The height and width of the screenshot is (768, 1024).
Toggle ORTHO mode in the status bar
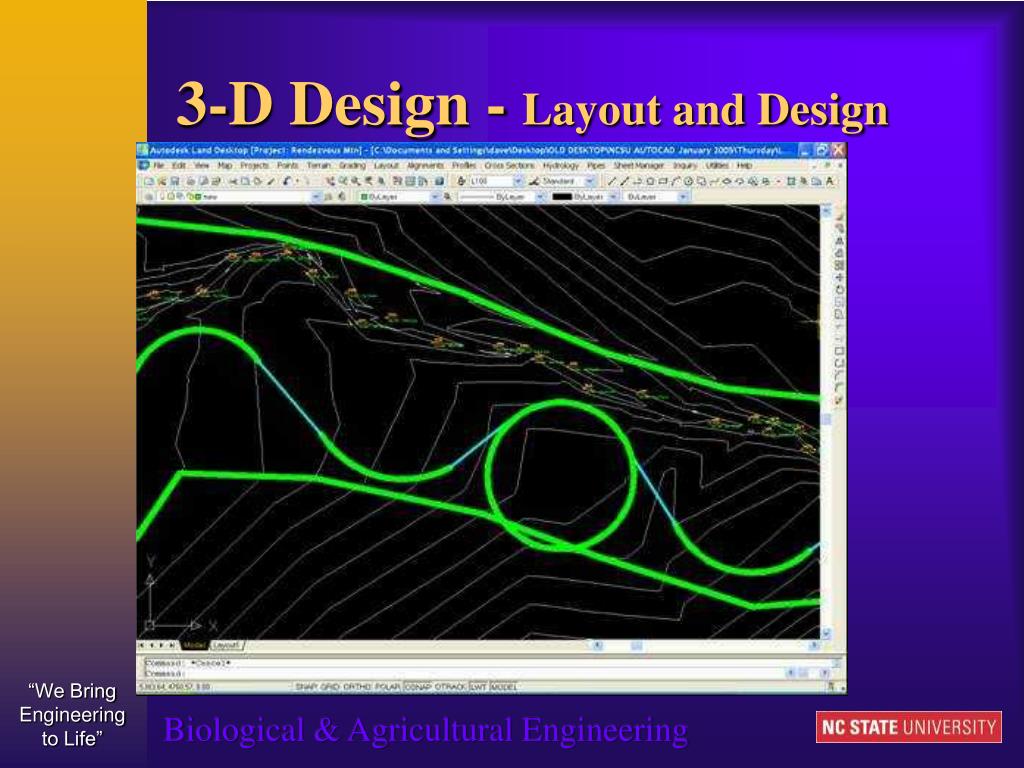point(357,686)
